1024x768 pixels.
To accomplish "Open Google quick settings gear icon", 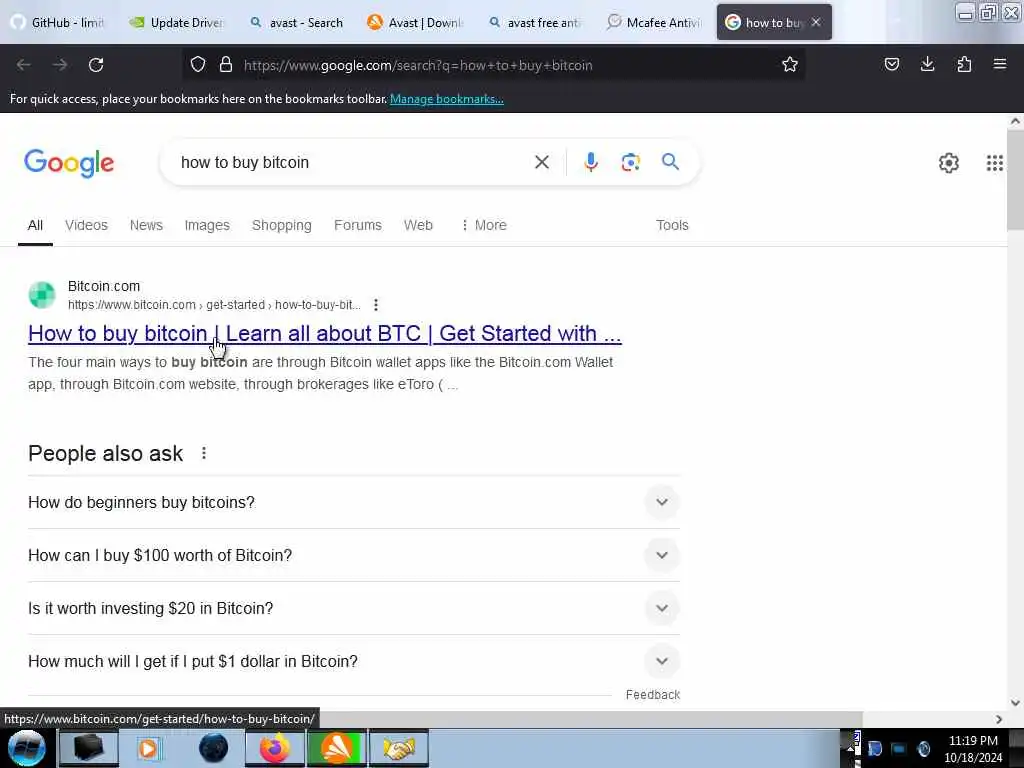I will pyautogui.click(x=949, y=163).
